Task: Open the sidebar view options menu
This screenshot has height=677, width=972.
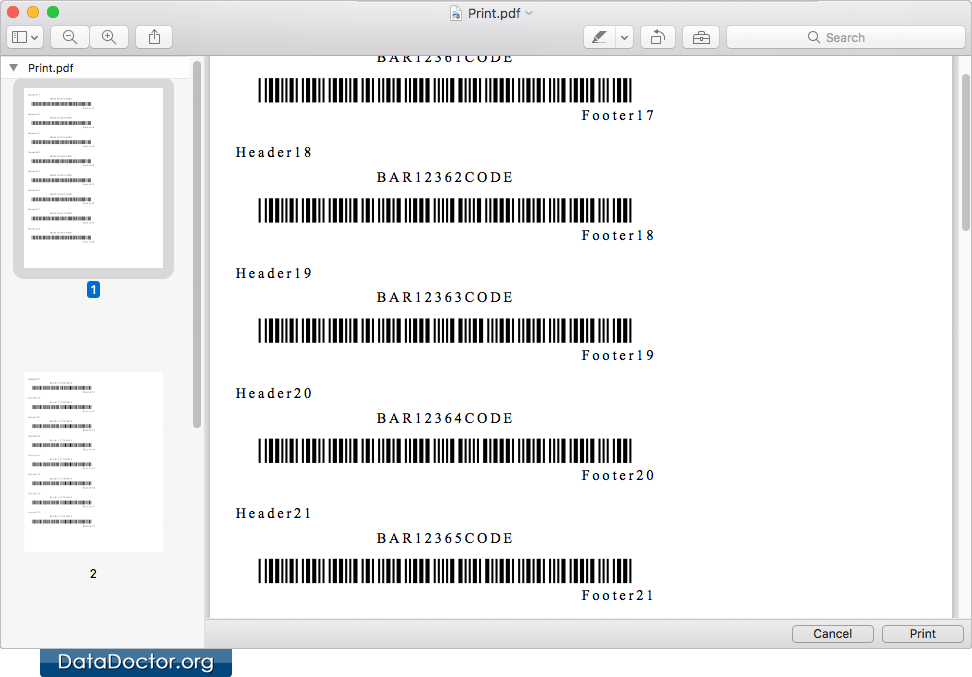Action: [x=25, y=37]
